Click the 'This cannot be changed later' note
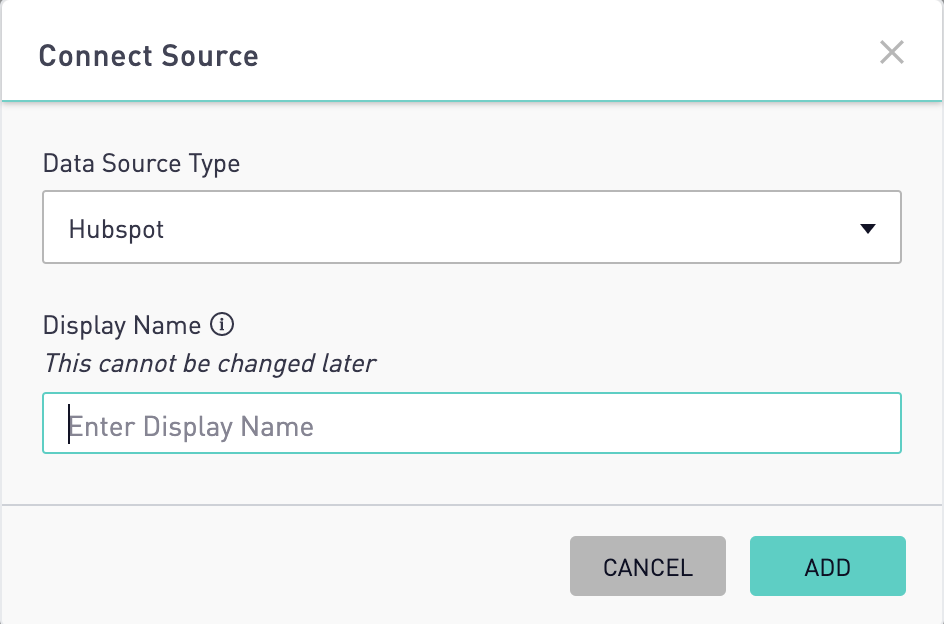This screenshot has height=624, width=944. (210, 364)
